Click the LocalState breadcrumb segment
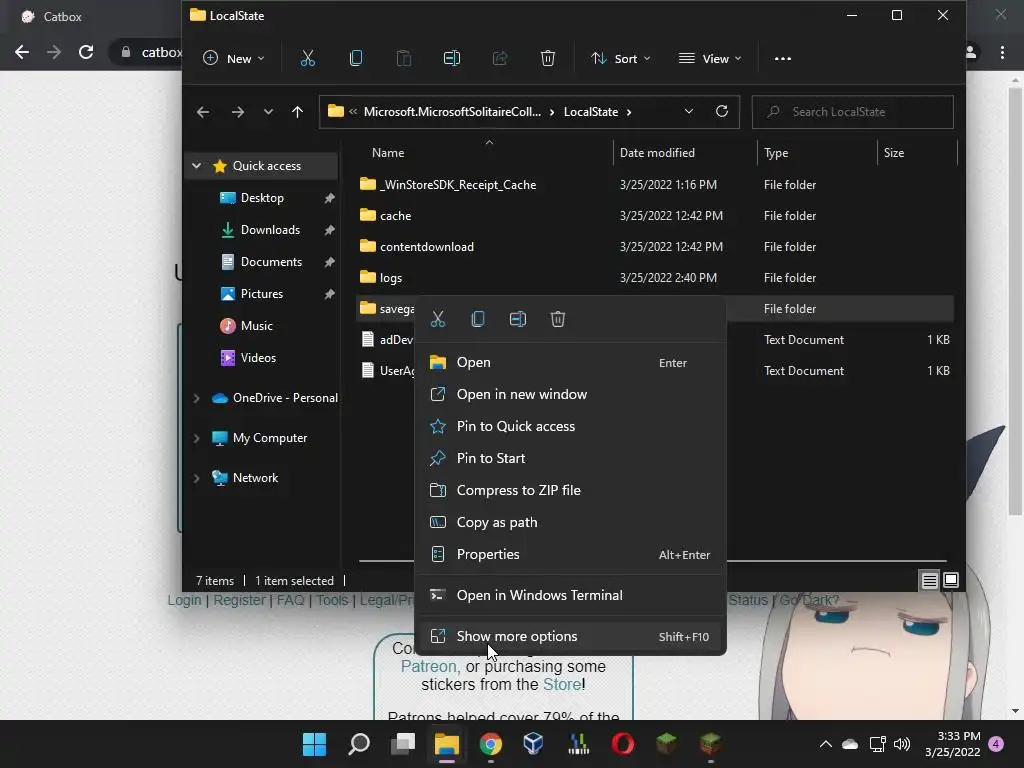Viewport: 1024px width, 768px height. 590,112
